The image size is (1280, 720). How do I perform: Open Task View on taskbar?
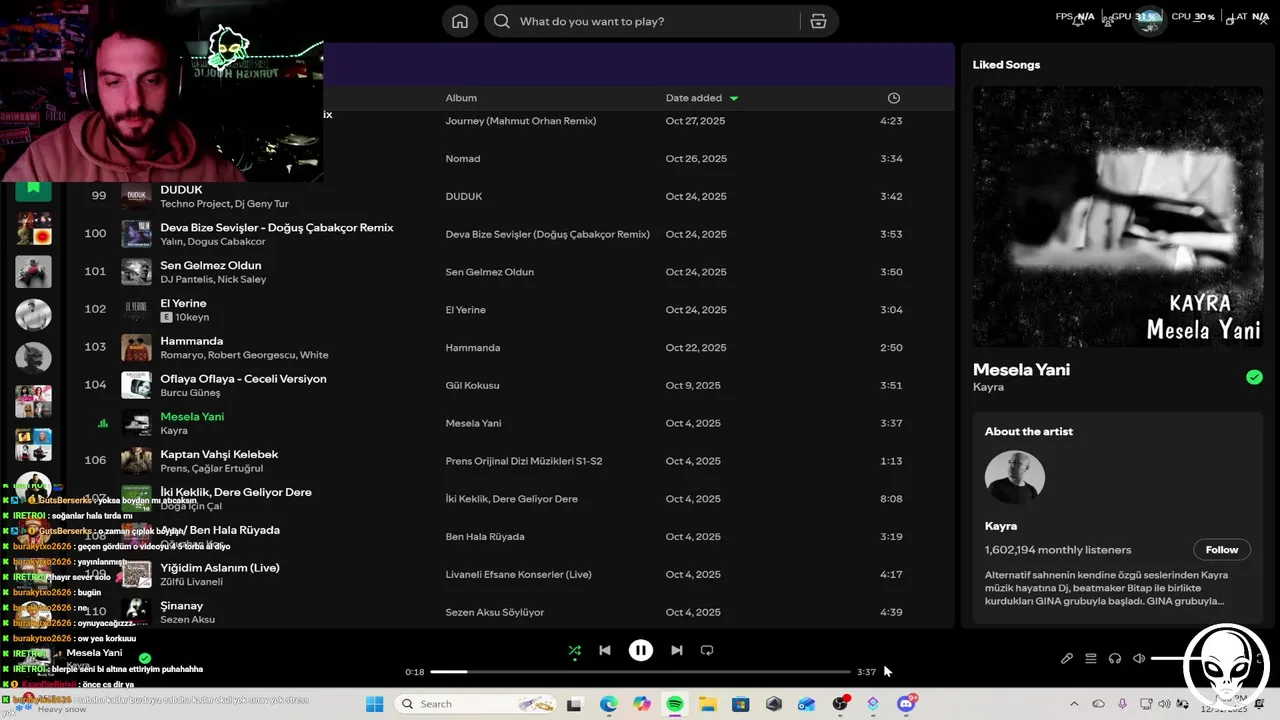(x=574, y=704)
